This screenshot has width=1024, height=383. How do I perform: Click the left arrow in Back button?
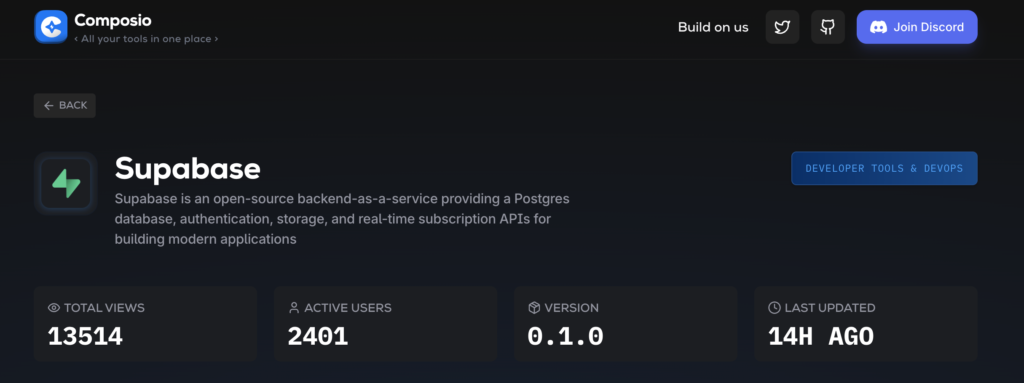[49, 105]
